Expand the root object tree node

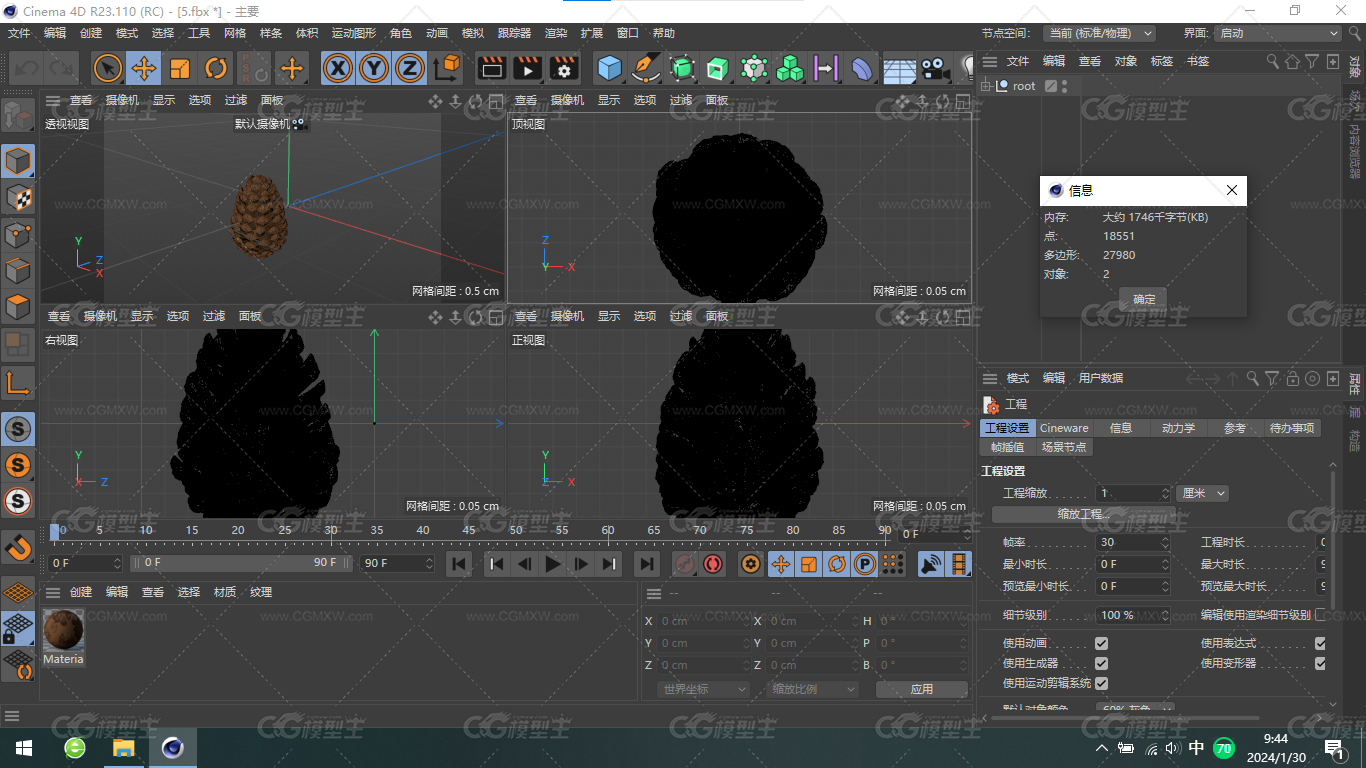(987, 86)
